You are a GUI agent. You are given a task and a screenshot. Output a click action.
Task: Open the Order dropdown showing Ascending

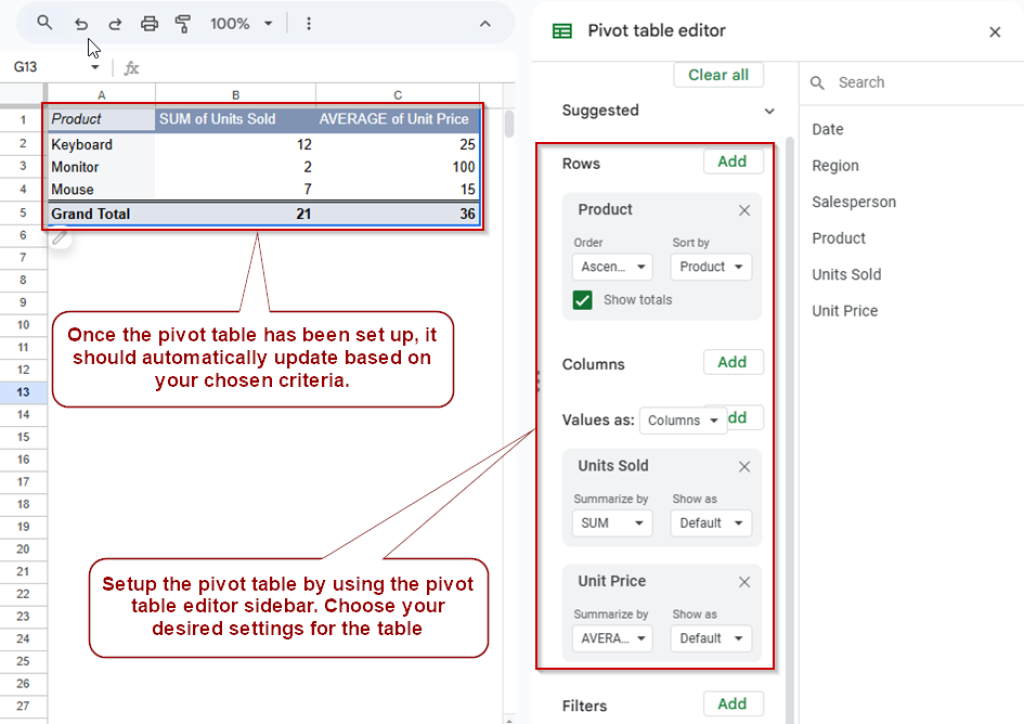[612, 266]
